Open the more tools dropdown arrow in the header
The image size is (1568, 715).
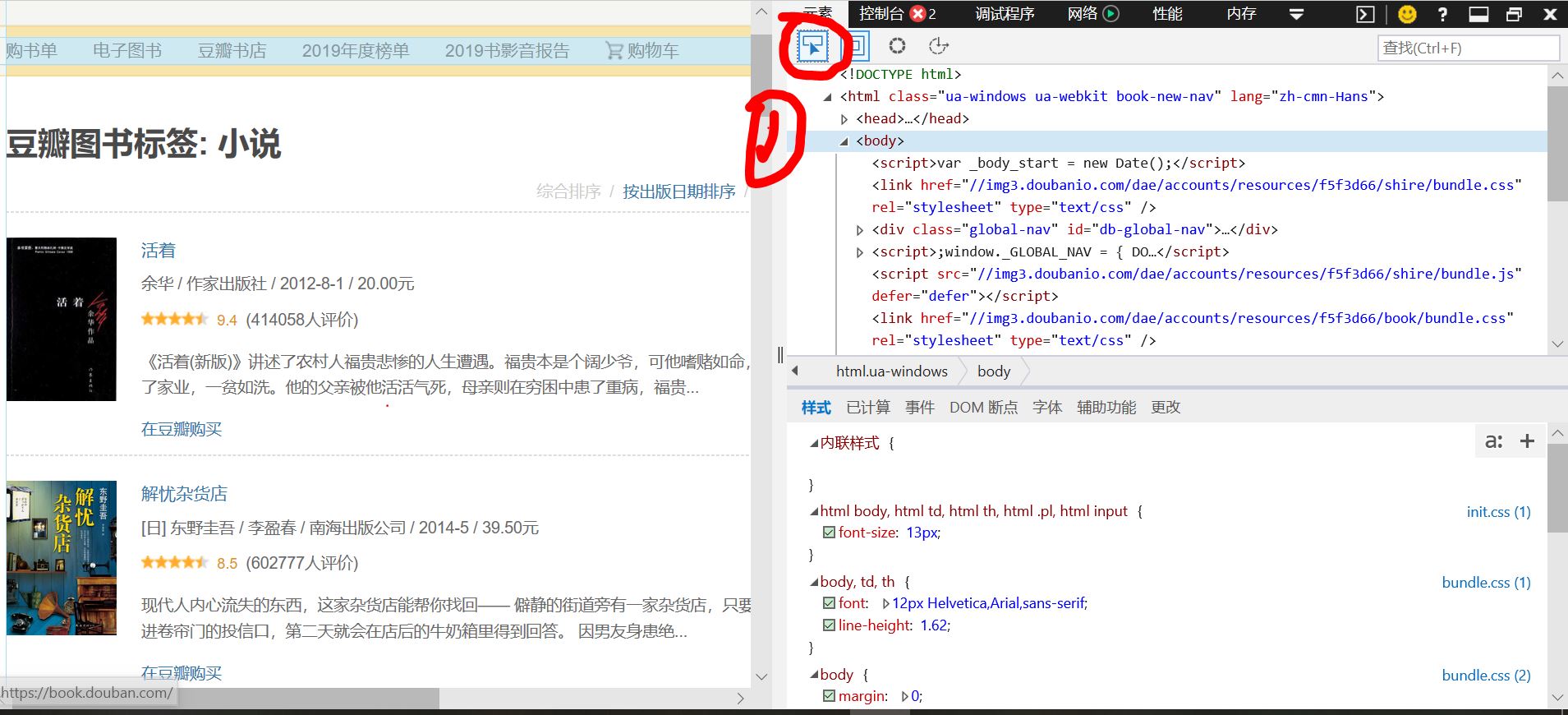tap(1296, 14)
